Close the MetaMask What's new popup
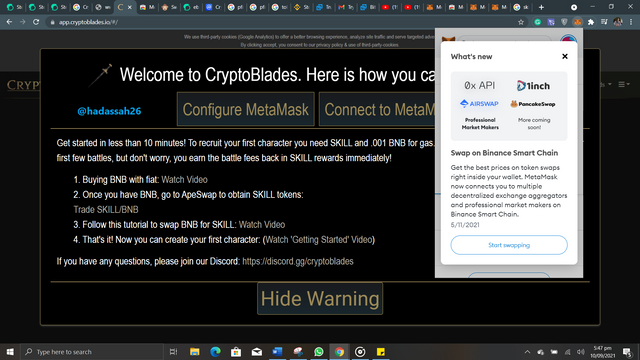This screenshot has width=640, height=360. click(564, 56)
